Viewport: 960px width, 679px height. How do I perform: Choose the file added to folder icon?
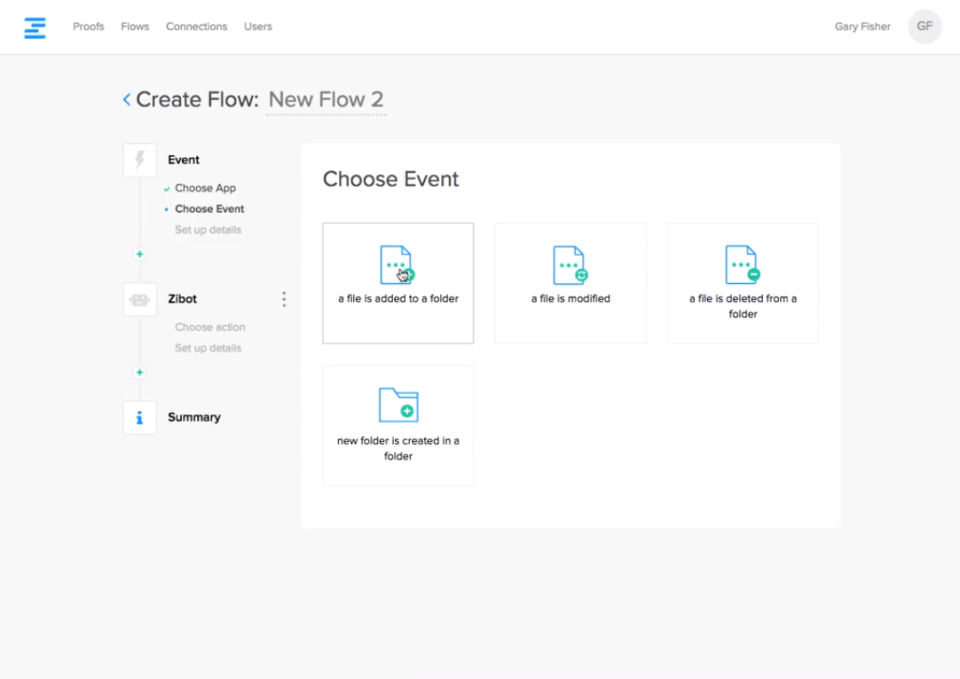[397, 264]
